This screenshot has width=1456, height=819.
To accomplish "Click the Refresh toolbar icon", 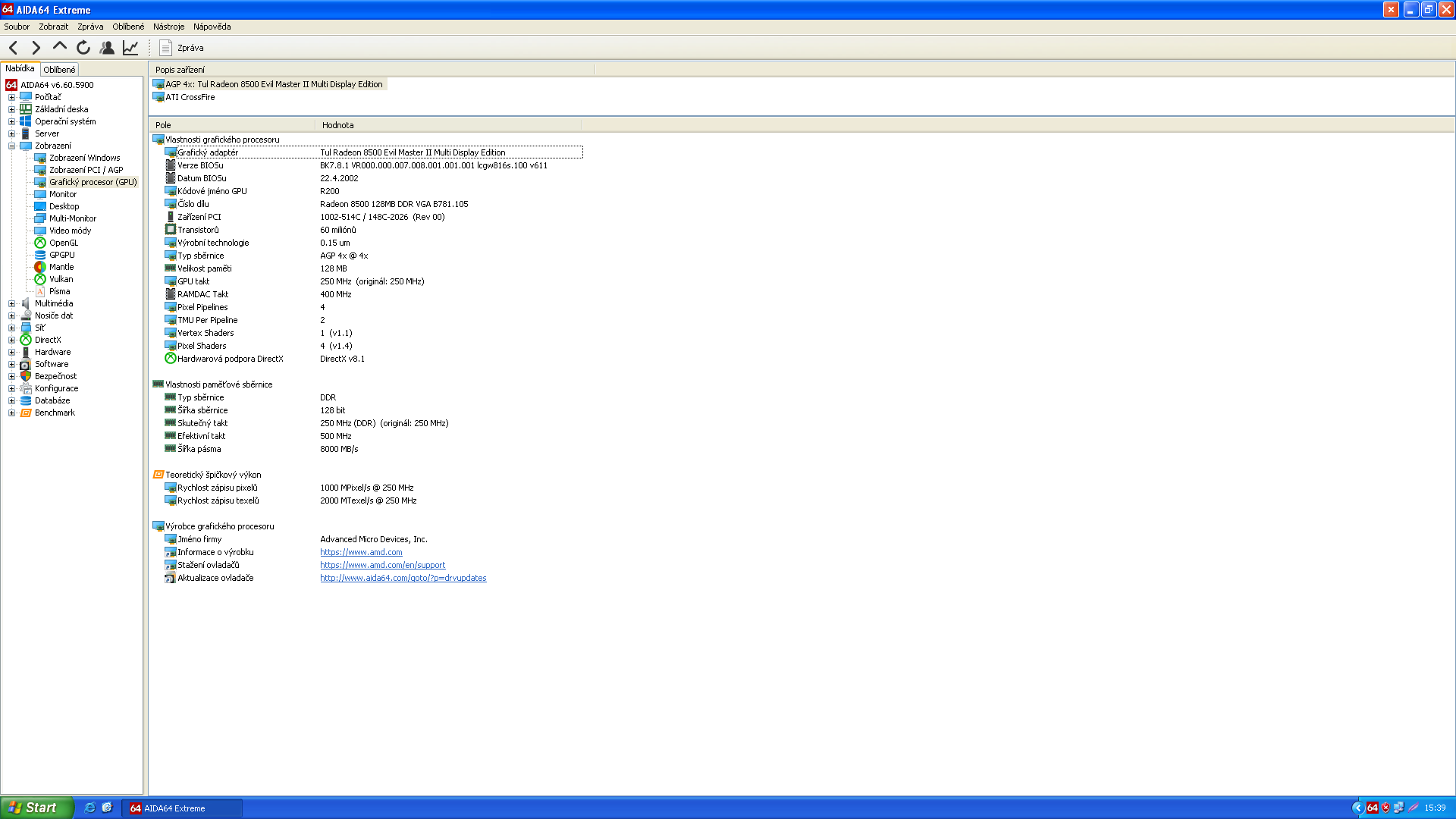I will (x=83, y=48).
